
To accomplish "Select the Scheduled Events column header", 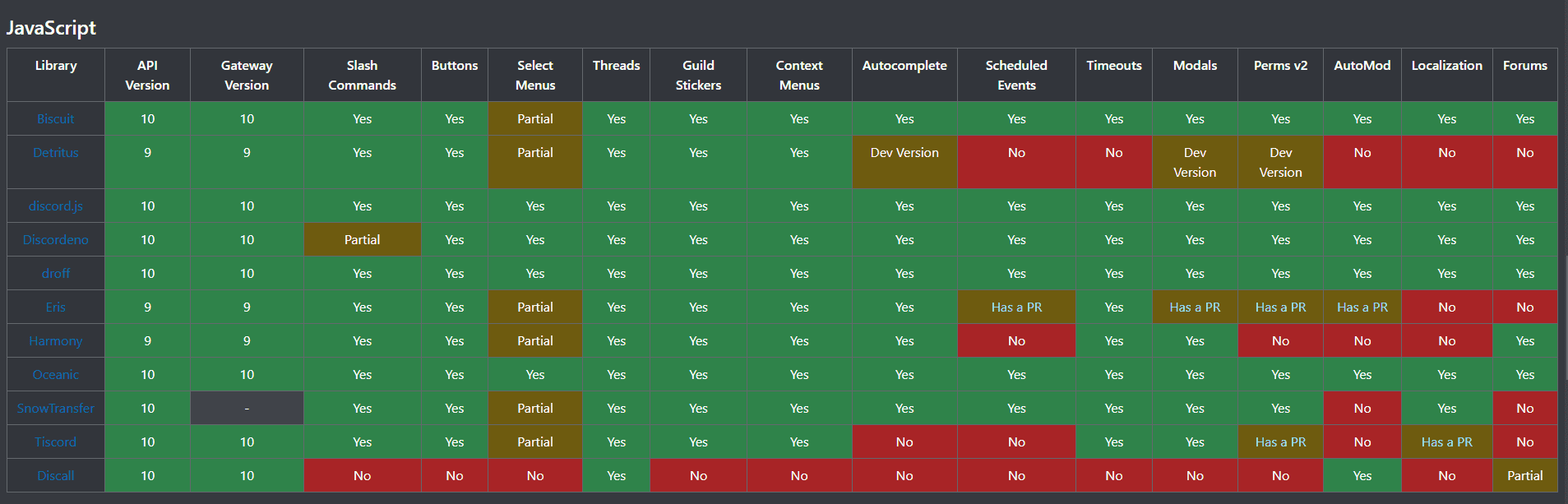I will [x=1016, y=76].
